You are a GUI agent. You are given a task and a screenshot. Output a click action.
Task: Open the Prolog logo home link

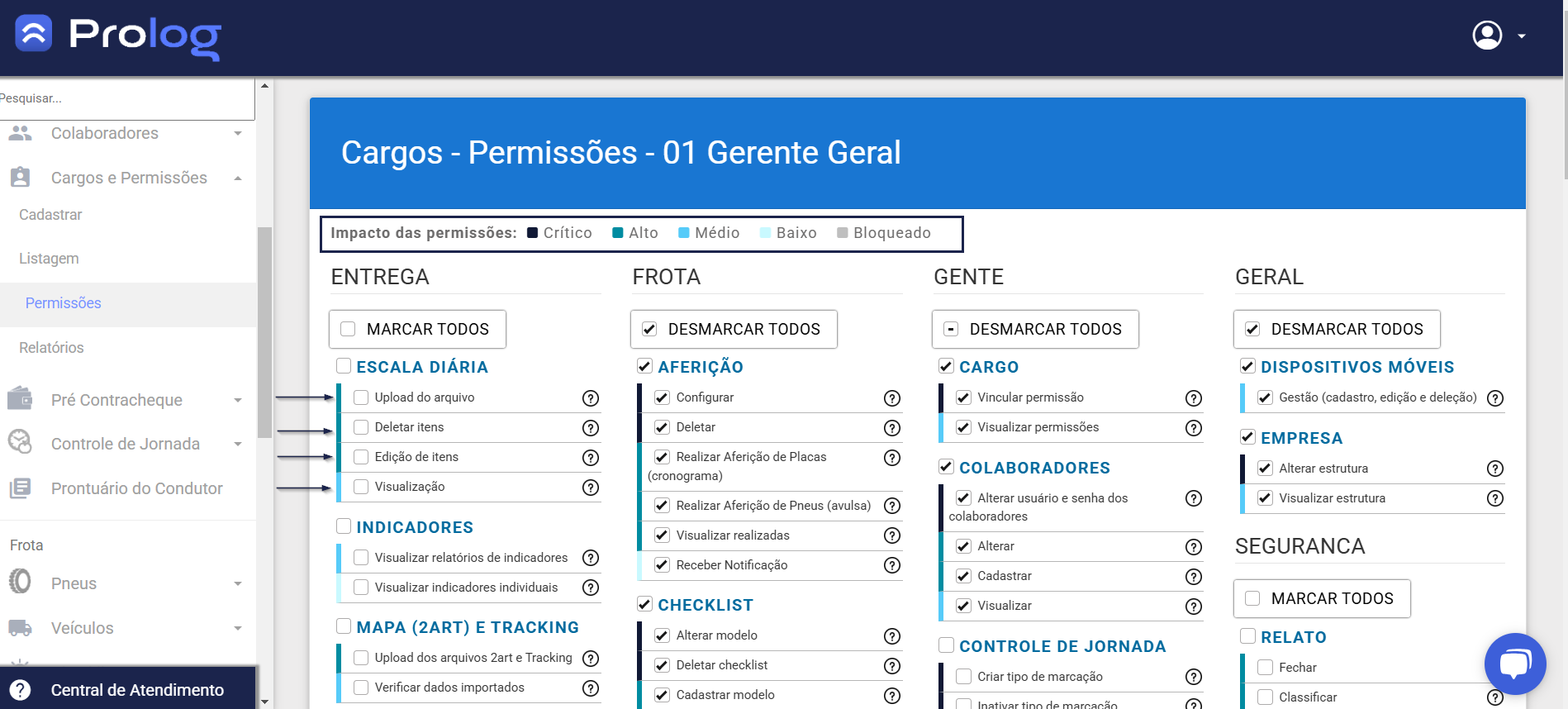click(x=118, y=37)
